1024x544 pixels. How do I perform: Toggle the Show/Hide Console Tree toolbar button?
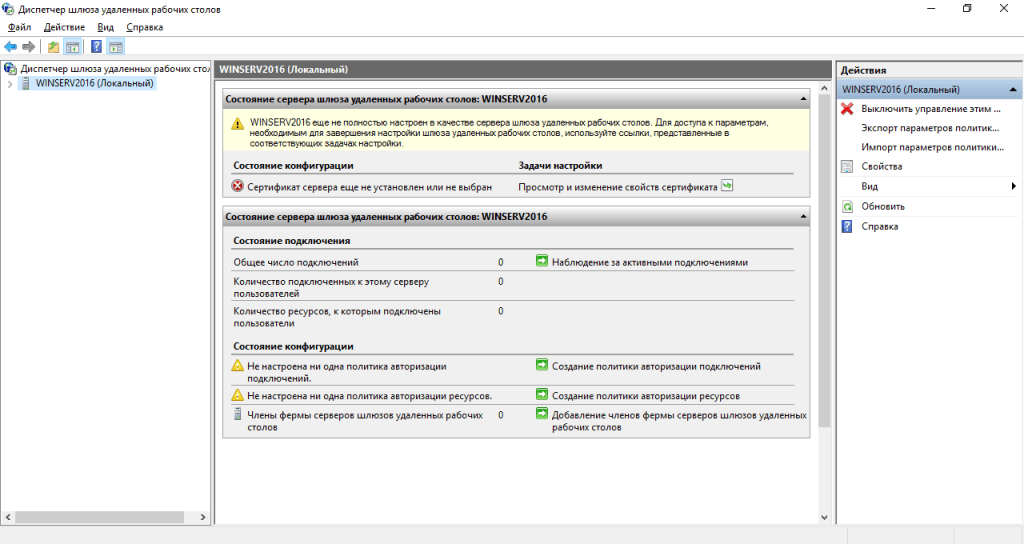72,46
